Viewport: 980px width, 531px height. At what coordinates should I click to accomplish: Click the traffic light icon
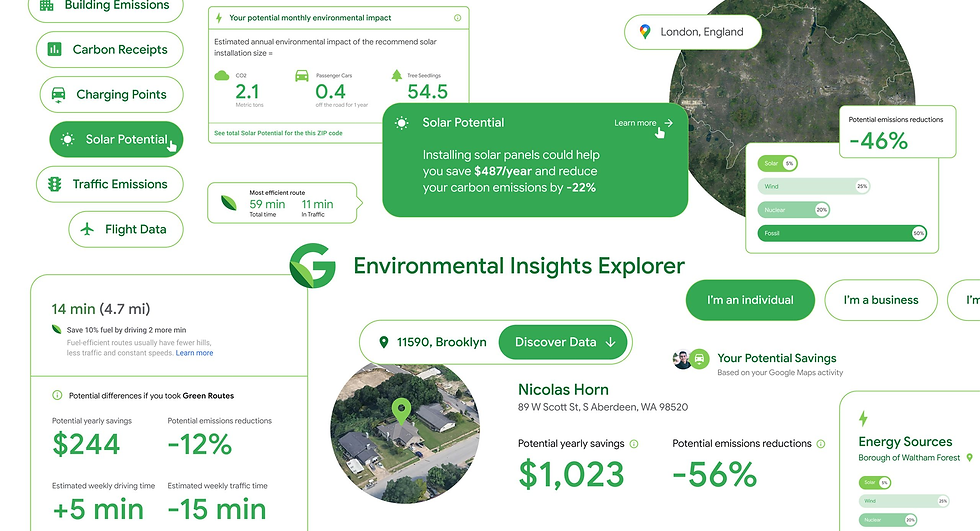(x=55, y=184)
